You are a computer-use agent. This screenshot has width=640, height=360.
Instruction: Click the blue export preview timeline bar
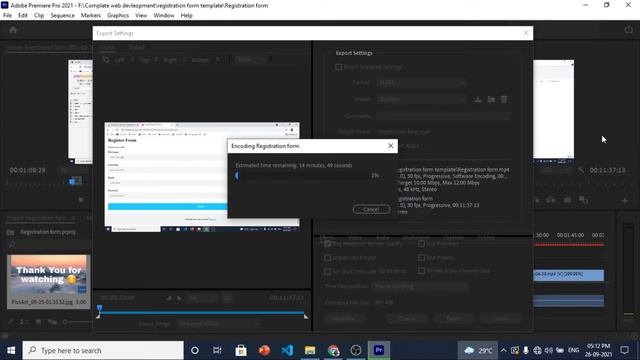click(x=202, y=313)
